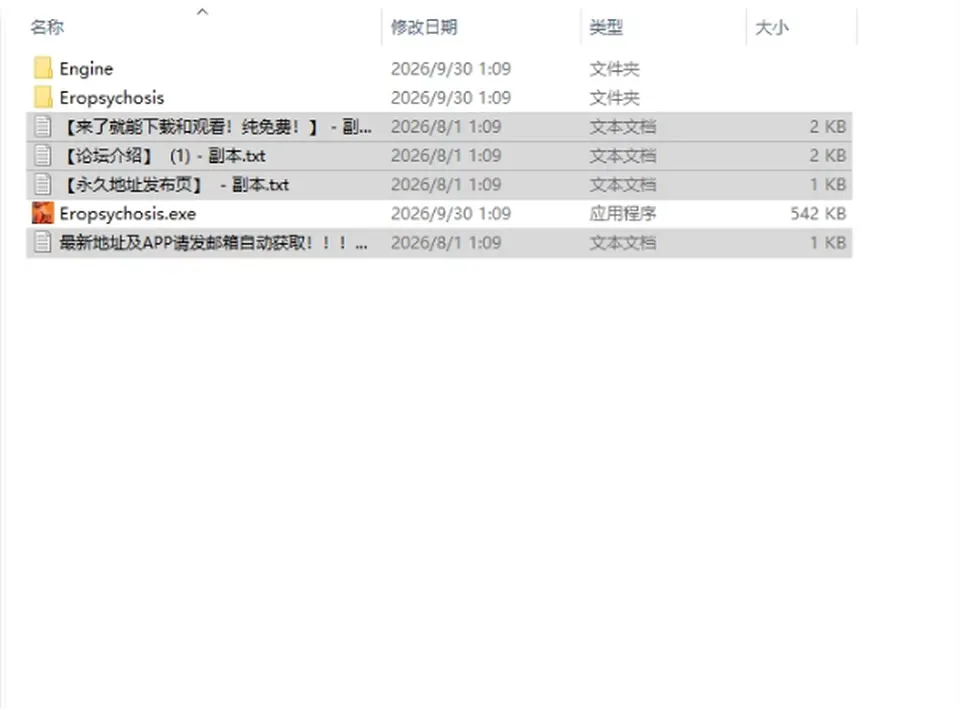This screenshot has width=960, height=710.
Task: Select the Engine folder icon
Action: [43, 68]
